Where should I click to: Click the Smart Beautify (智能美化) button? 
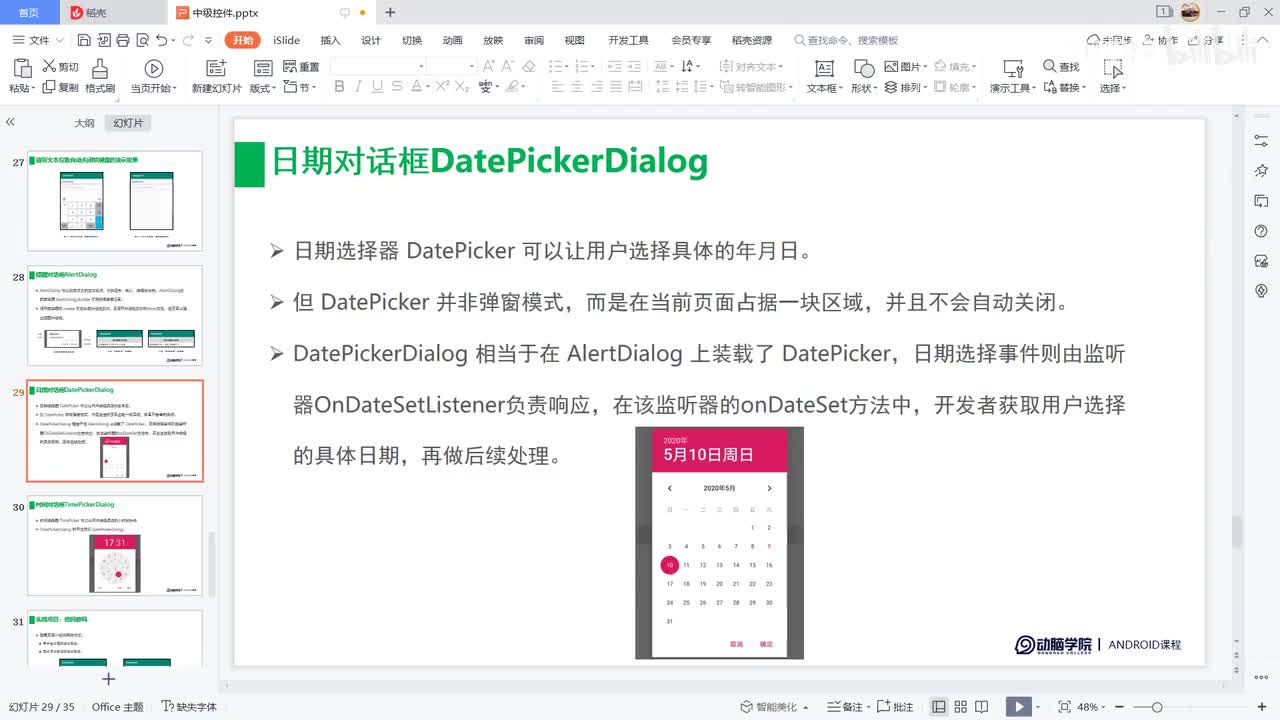pos(776,707)
